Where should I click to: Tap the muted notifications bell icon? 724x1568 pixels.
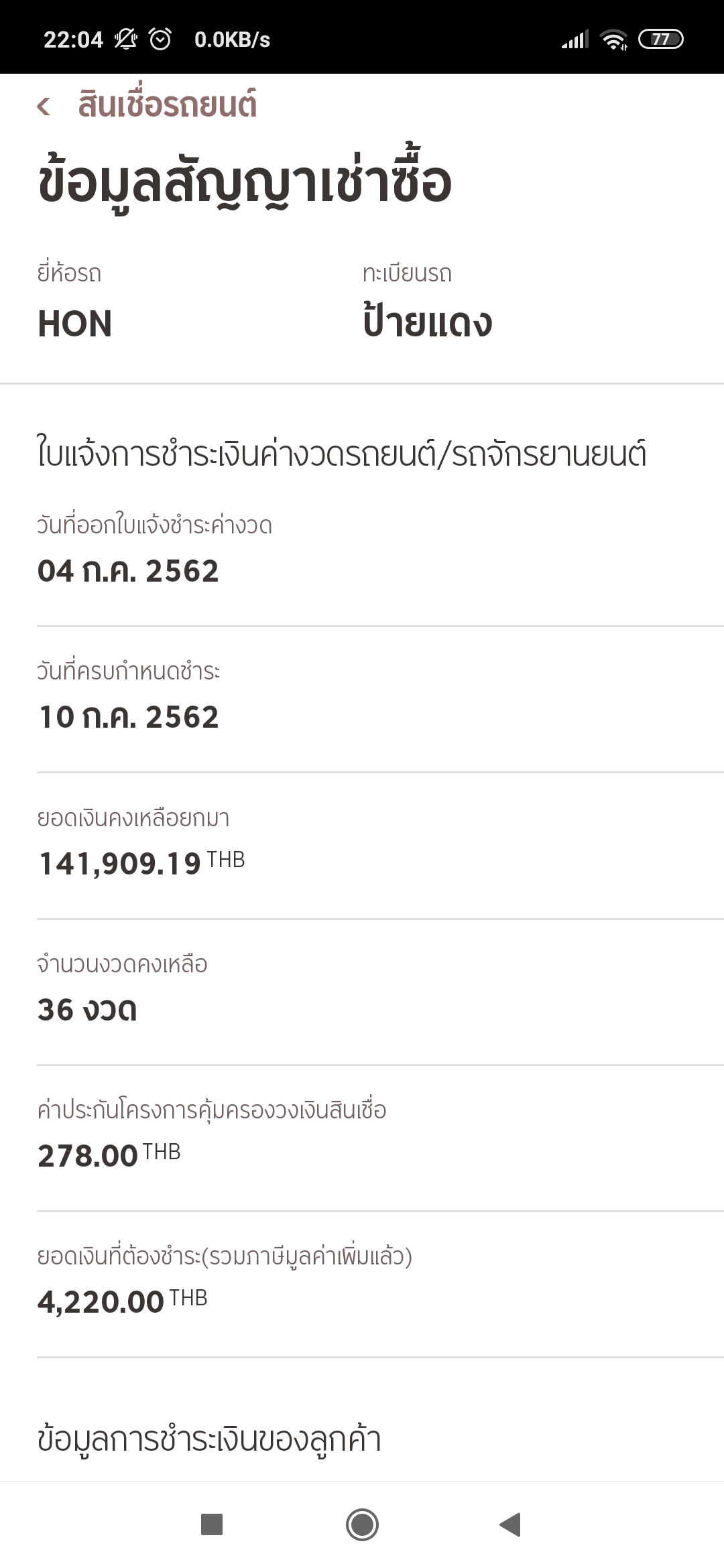click(x=125, y=40)
